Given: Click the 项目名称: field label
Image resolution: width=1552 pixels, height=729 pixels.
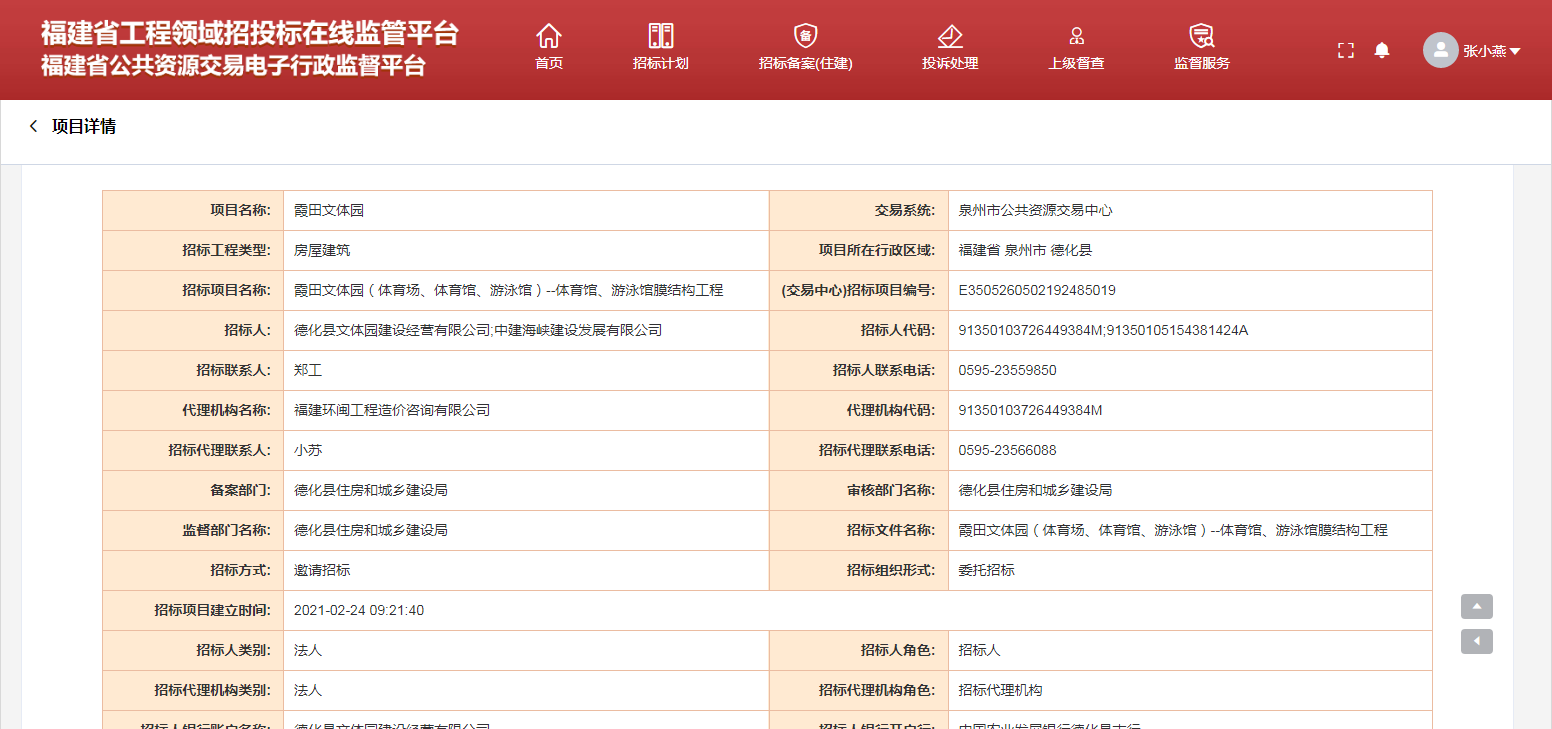Looking at the screenshot, I should 240,210.
